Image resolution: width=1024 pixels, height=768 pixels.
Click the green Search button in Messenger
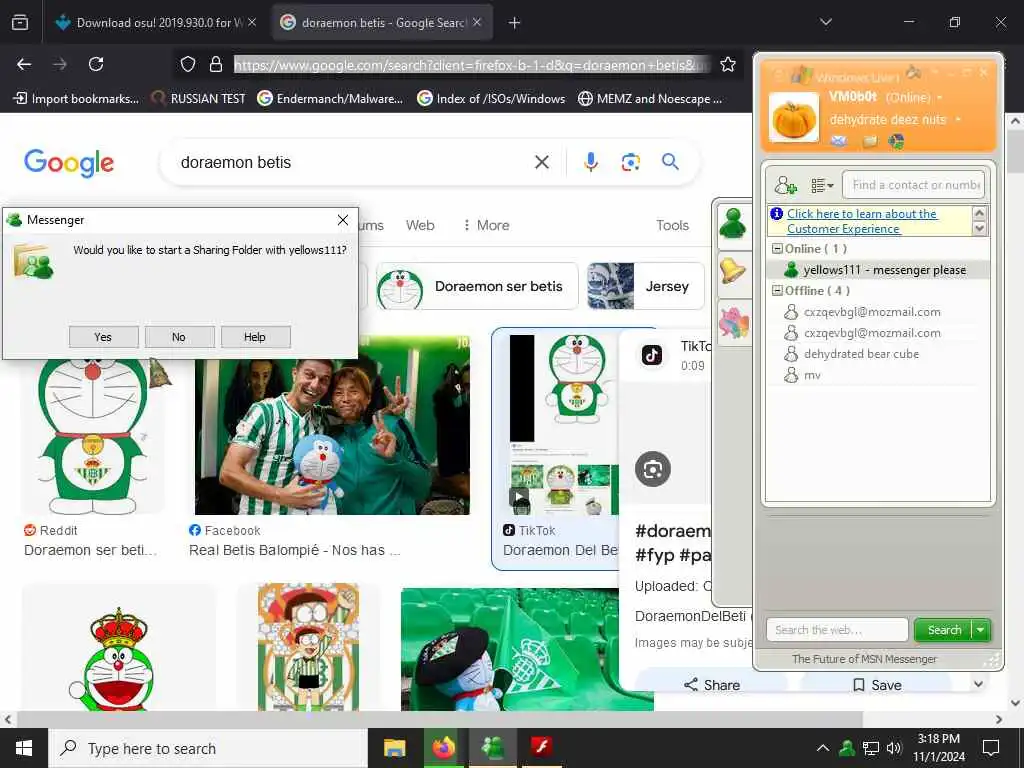tap(944, 630)
